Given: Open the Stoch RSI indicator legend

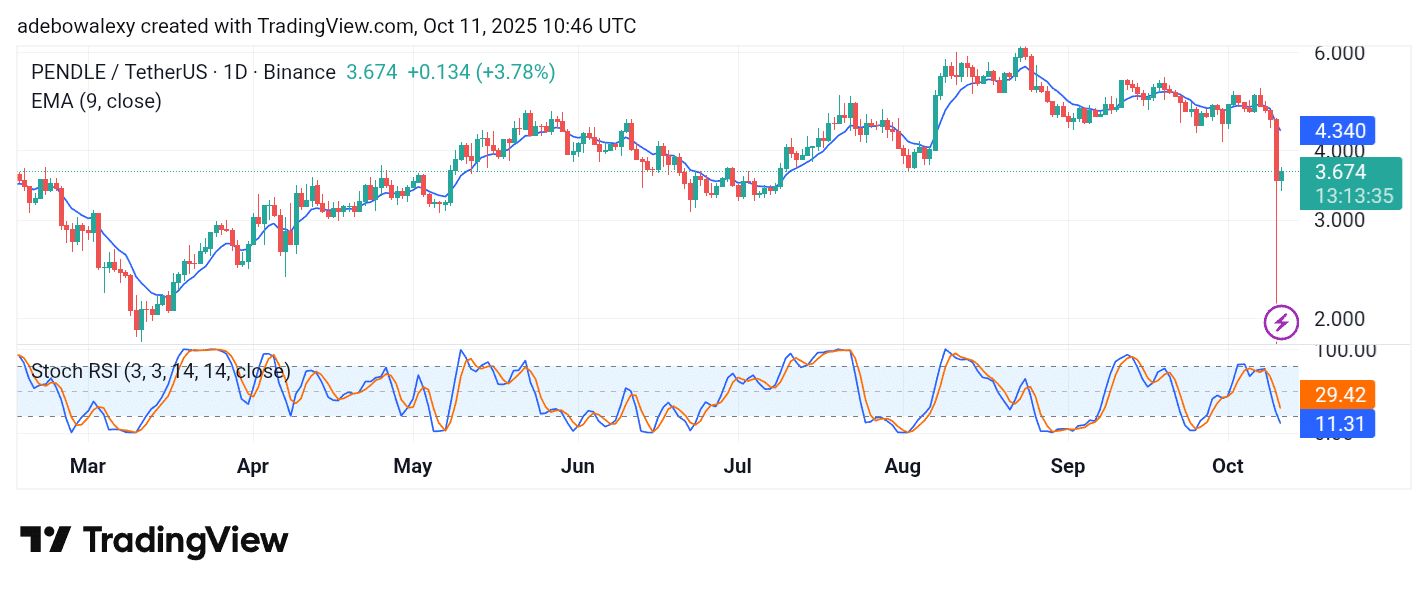Looking at the screenshot, I should [x=160, y=371].
